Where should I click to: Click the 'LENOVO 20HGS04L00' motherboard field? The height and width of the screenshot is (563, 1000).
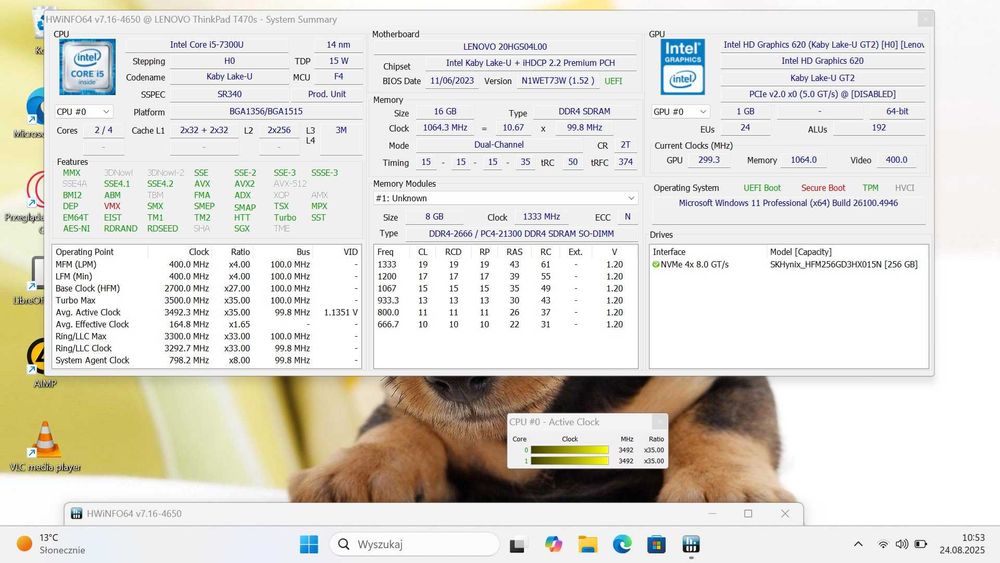pyautogui.click(x=505, y=47)
